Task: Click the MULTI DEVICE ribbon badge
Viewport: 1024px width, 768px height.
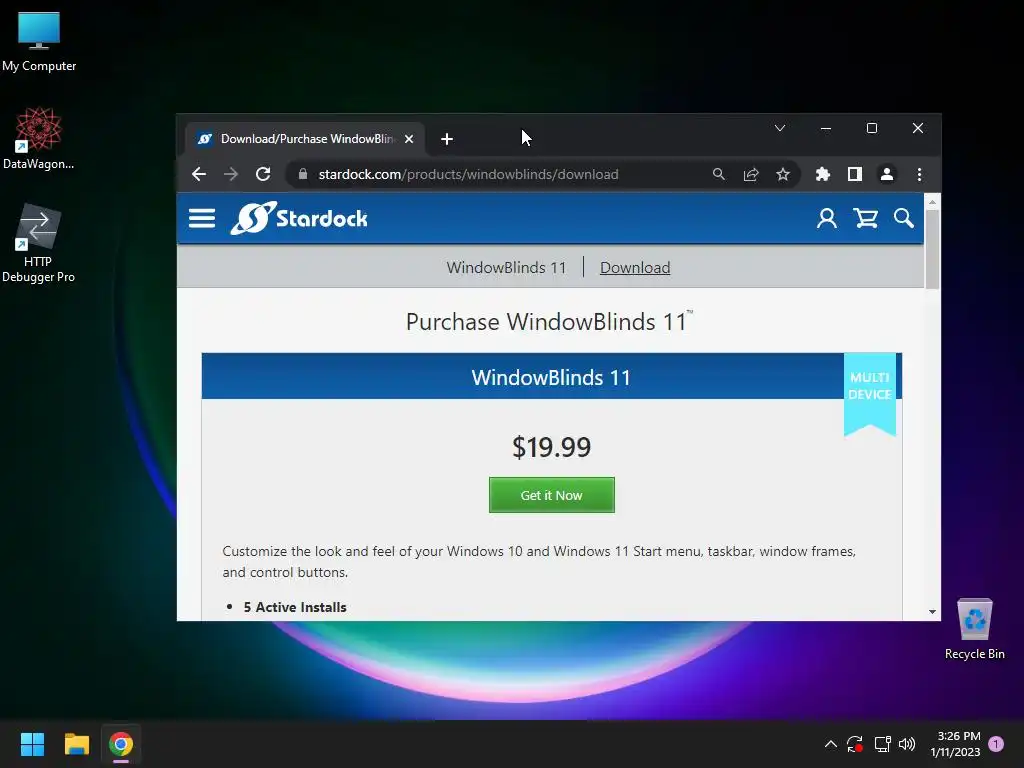Action: coord(870,394)
